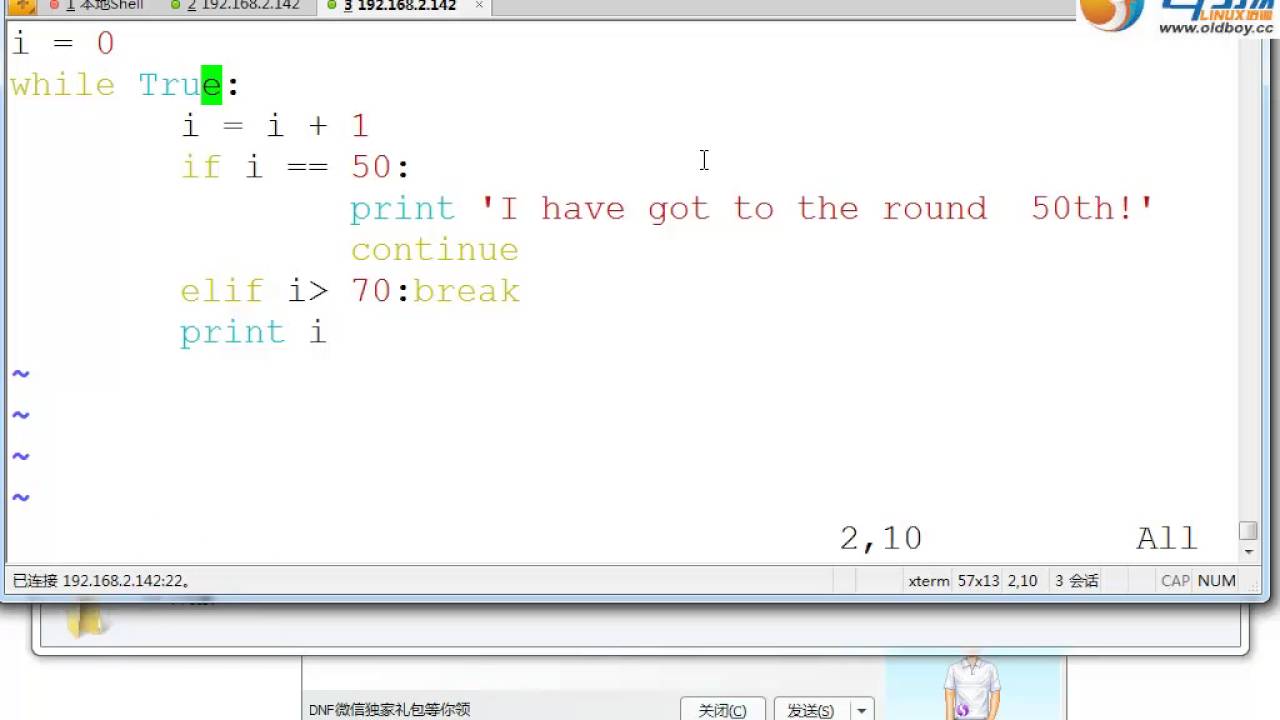Click the 发送(S) button in the chat window
The height and width of the screenshot is (720, 1280).
[x=811, y=710]
